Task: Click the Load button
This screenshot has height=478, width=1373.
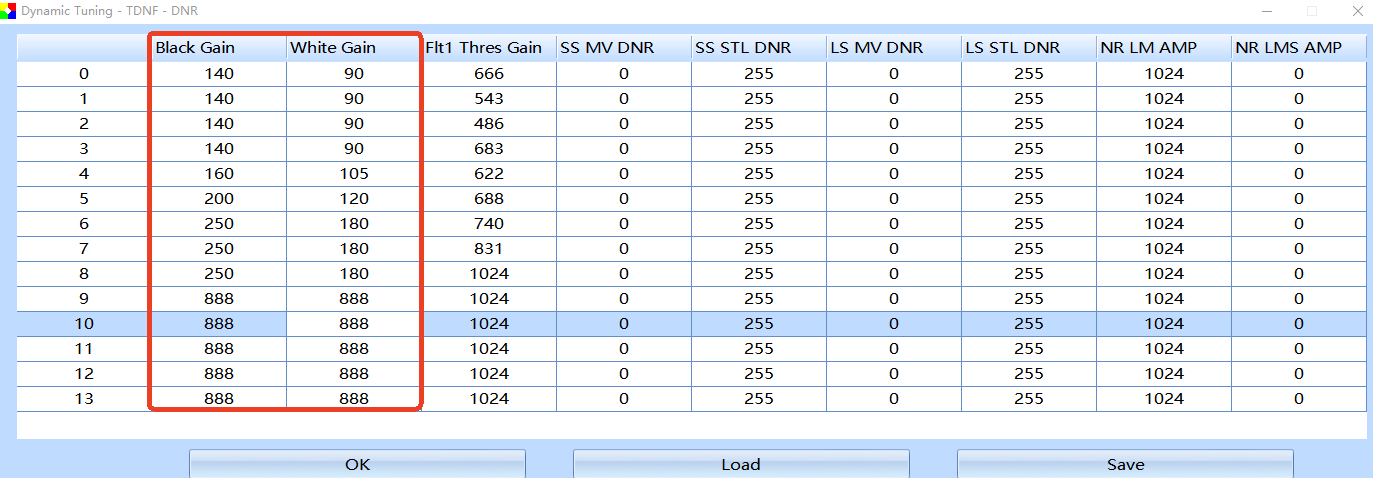Action: click(740, 464)
